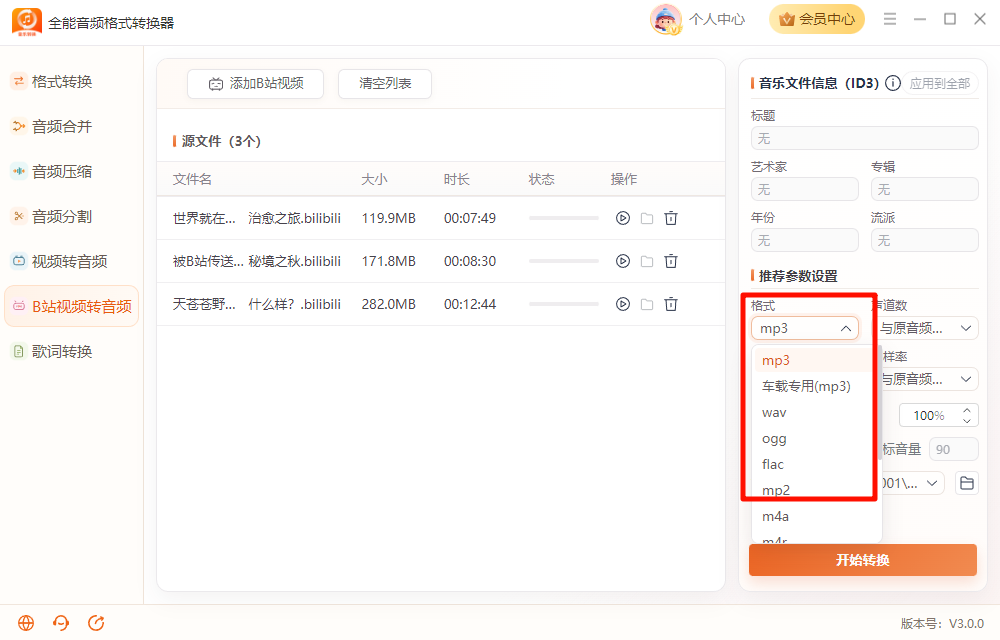The height and width of the screenshot is (640, 1000).
Task: Click progress bar of 世界就在... file
Action: tap(564, 218)
